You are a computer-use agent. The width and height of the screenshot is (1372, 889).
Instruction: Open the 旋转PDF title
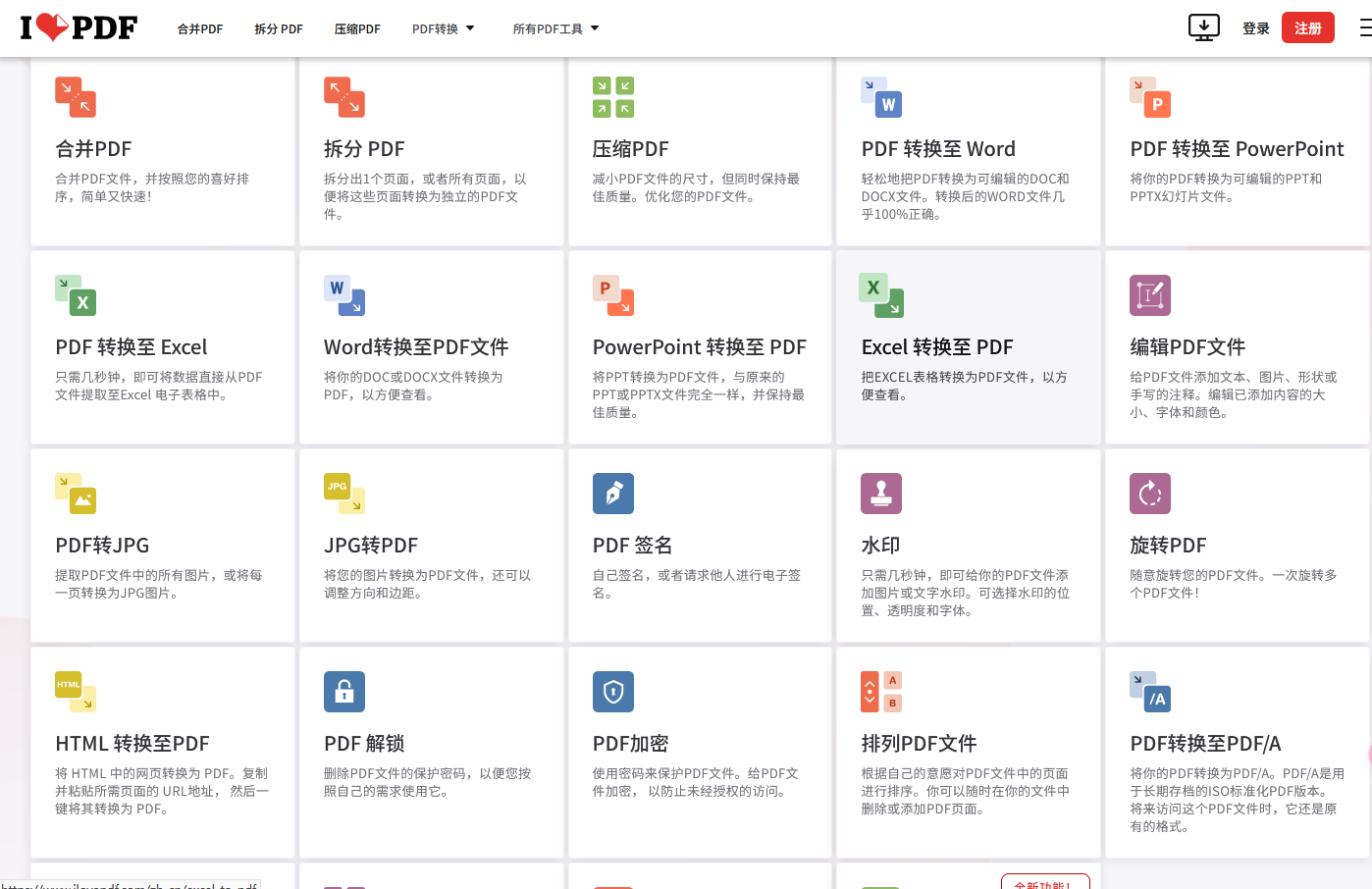tap(1168, 546)
